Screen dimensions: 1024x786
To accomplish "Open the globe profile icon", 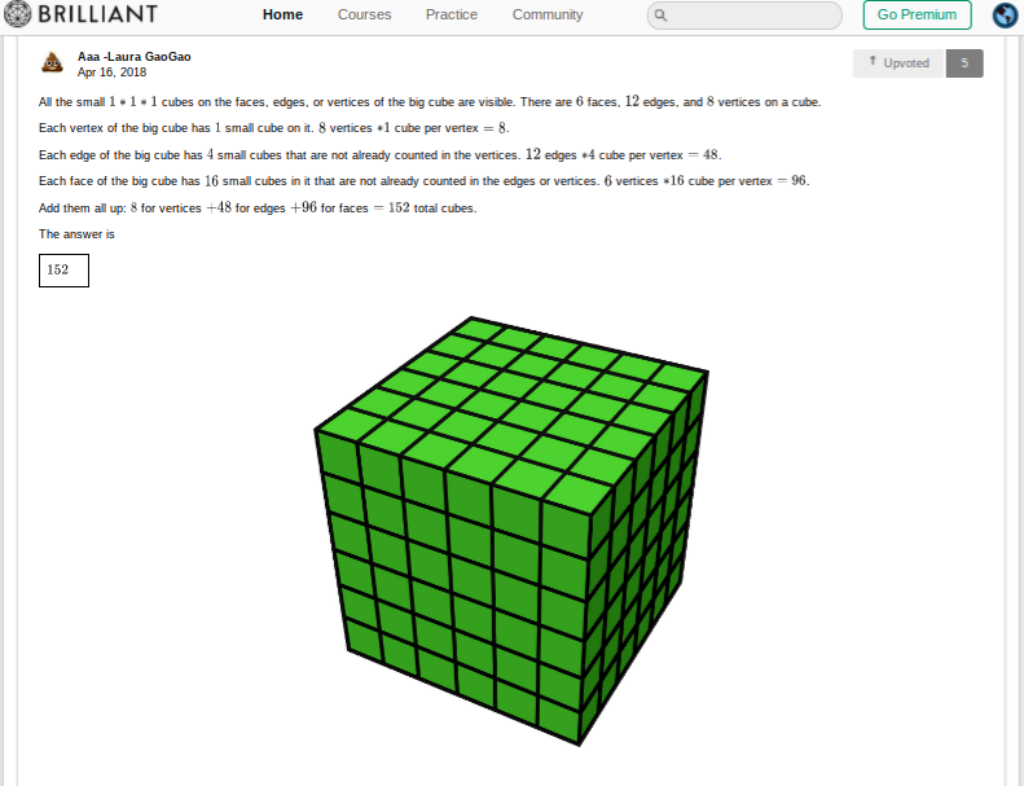I will coord(1004,15).
